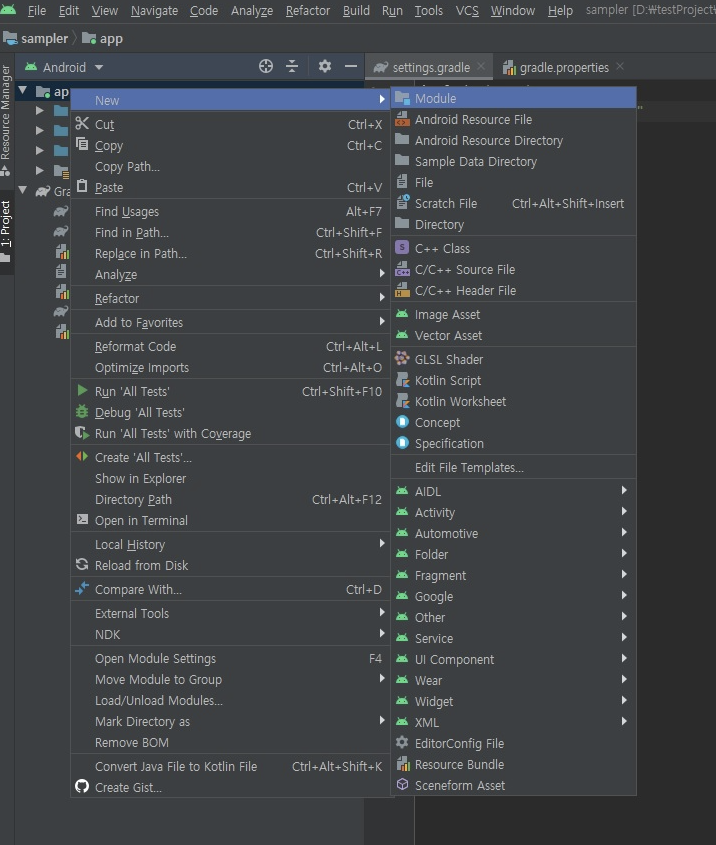716x845 pixels.
Task: Collapse the app module tree node
Action: [23, 90]
